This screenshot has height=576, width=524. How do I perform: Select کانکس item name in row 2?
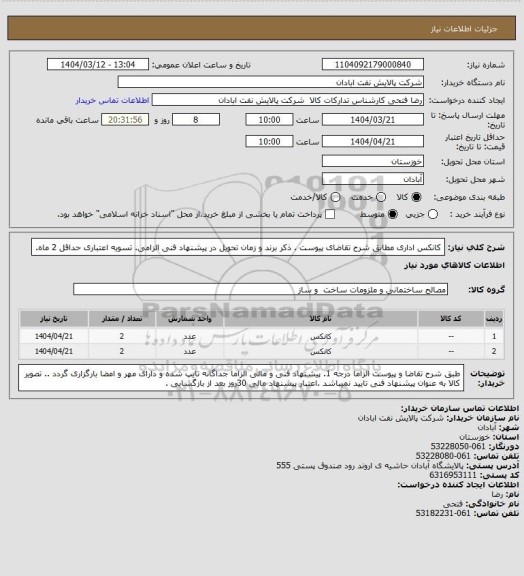(320, 351)
